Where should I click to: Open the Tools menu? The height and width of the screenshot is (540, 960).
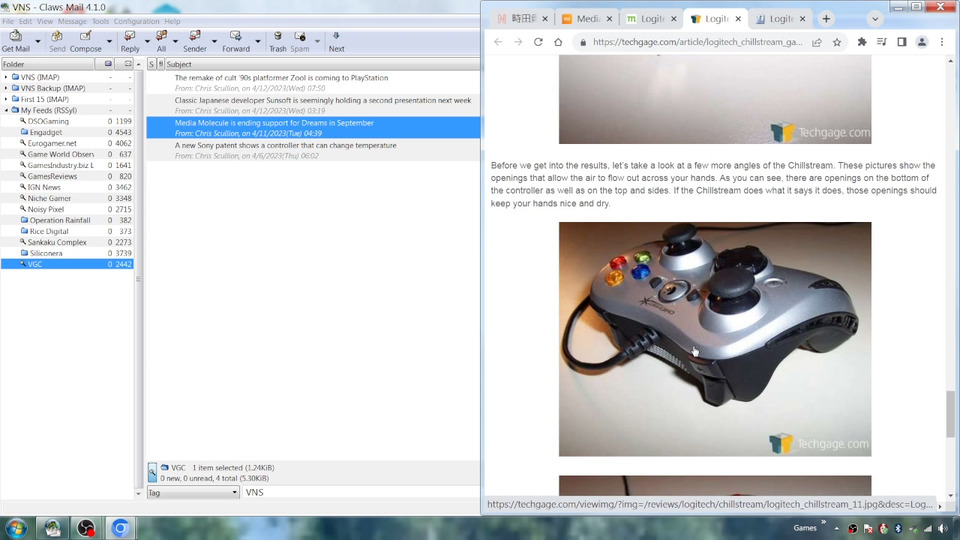click(x=100, y=21)
